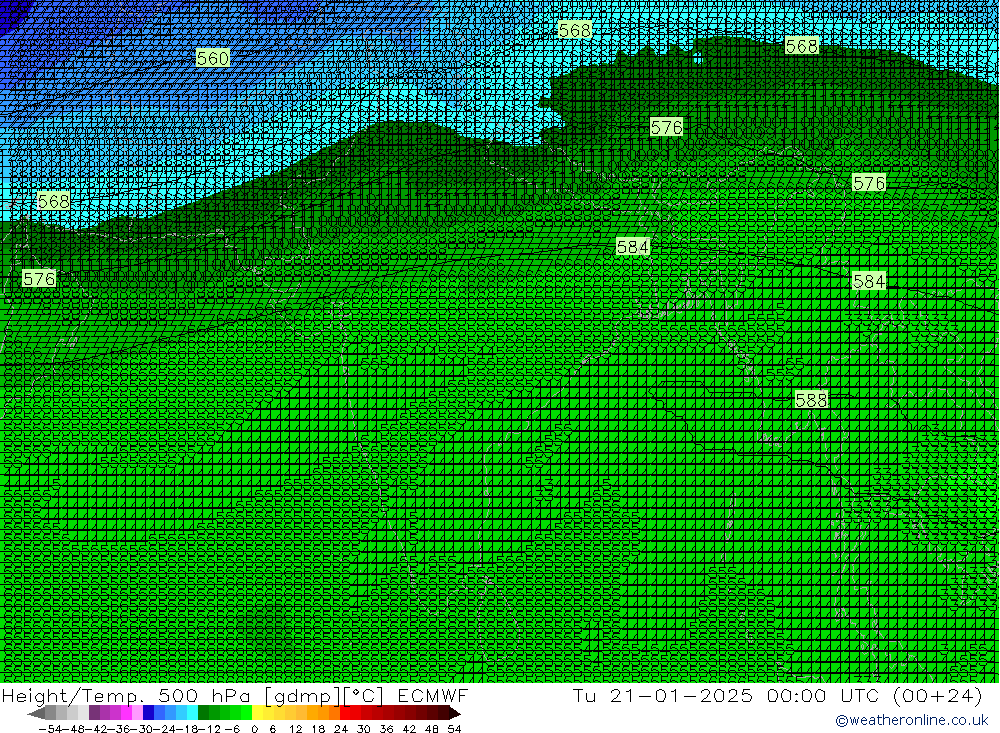Screen dimensions: 1000x733
Task: Click the '(00+24)' forecast step text
Action: coord(938,695)
